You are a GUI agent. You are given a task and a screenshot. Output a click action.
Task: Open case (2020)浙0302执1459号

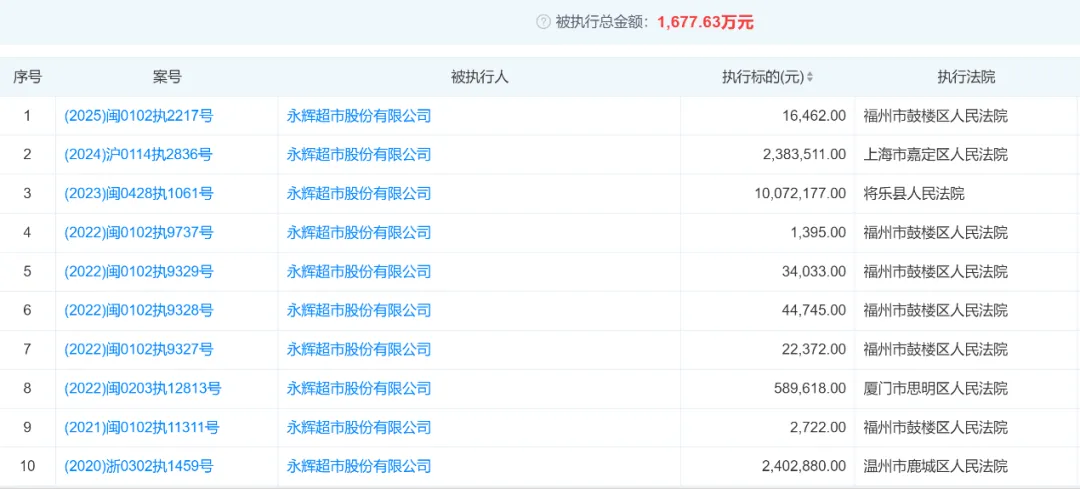point(138,467)
